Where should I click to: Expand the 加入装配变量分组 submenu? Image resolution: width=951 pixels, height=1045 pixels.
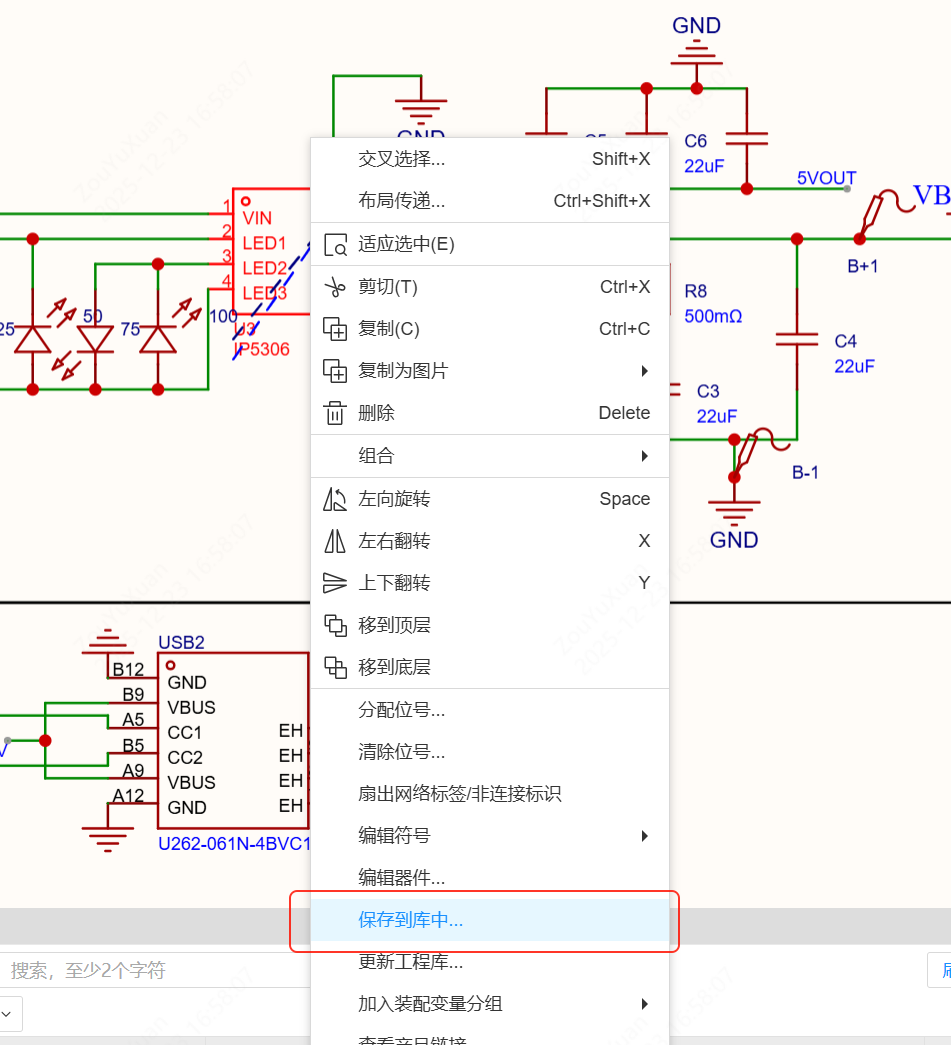click(x=644, y=1004)
